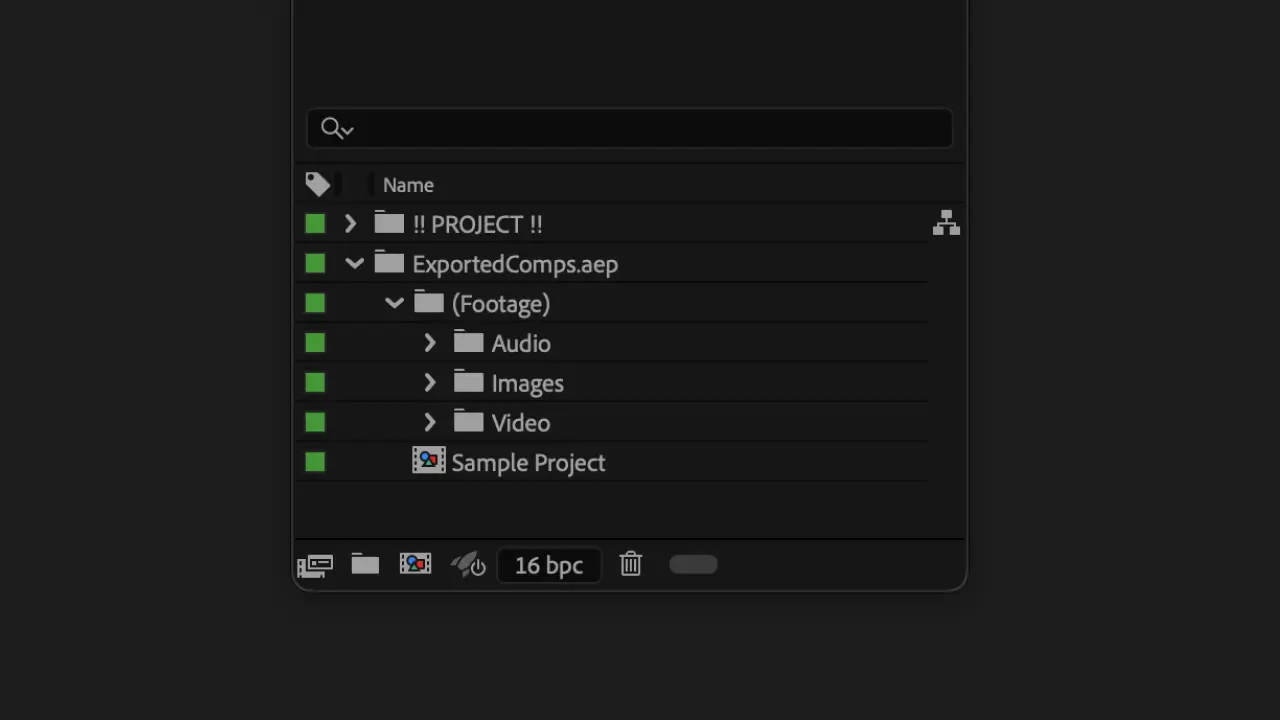This screenshot has width=1280, height=720.
Task: Toggle the green label for Audio folder
Action: [x=315, y=343]
